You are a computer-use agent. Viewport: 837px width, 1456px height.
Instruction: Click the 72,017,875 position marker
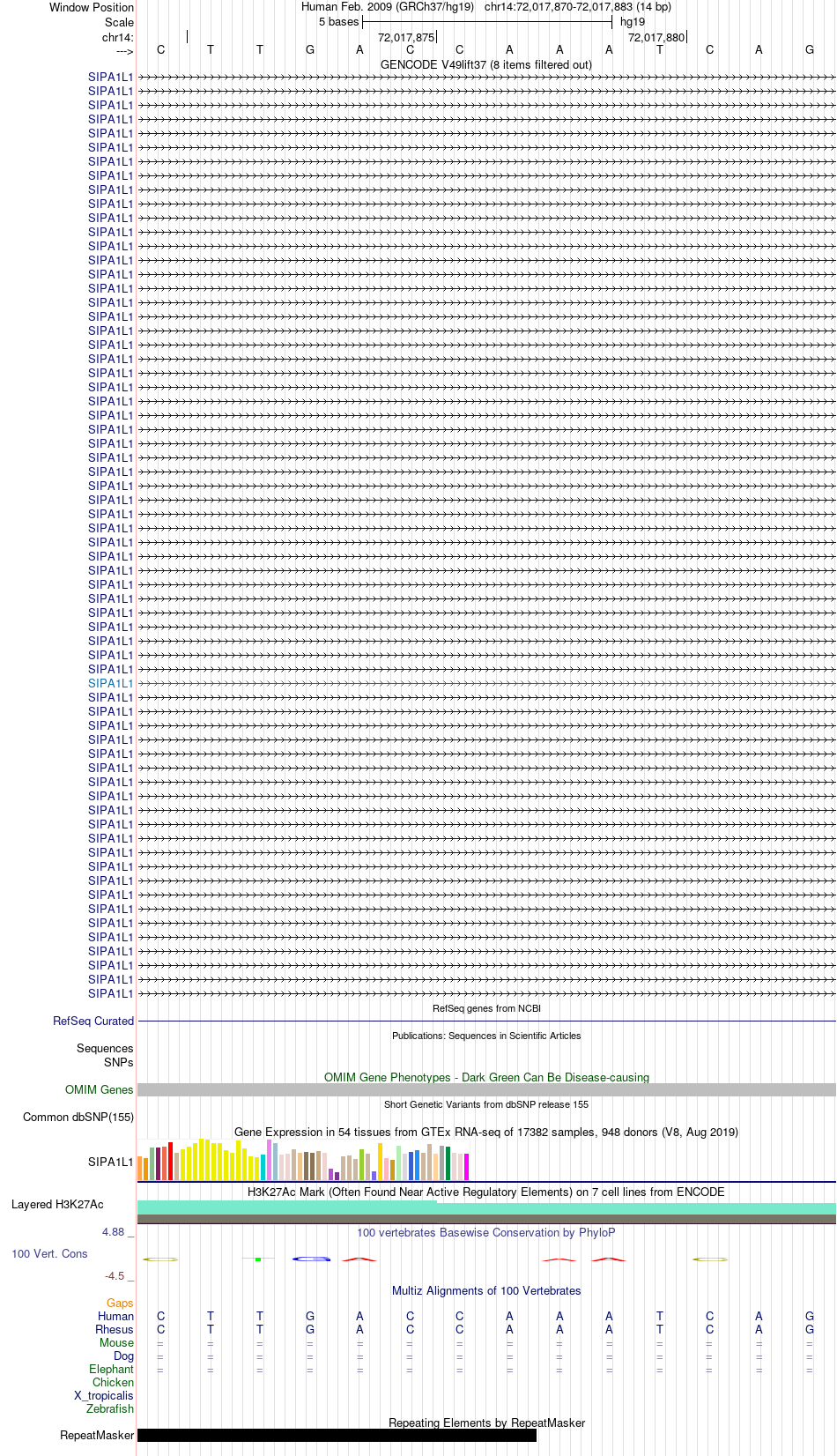pyautogui.click(x=406, y=37)
